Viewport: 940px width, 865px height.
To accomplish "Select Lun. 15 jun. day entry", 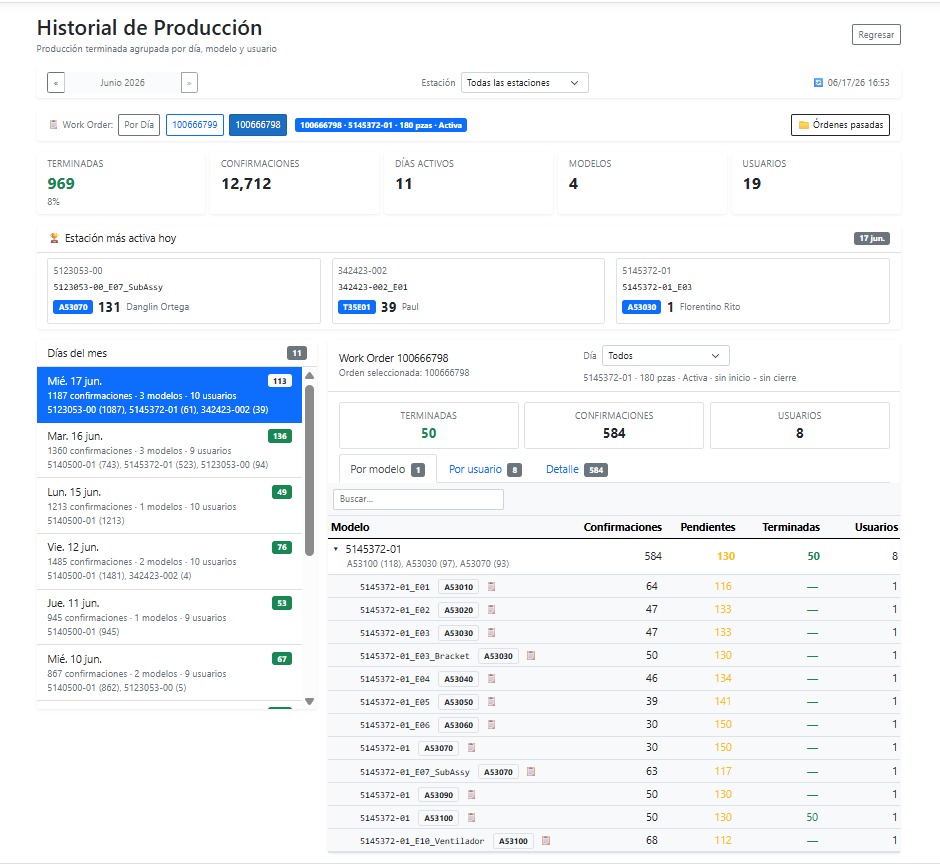I will coord(169,506).
